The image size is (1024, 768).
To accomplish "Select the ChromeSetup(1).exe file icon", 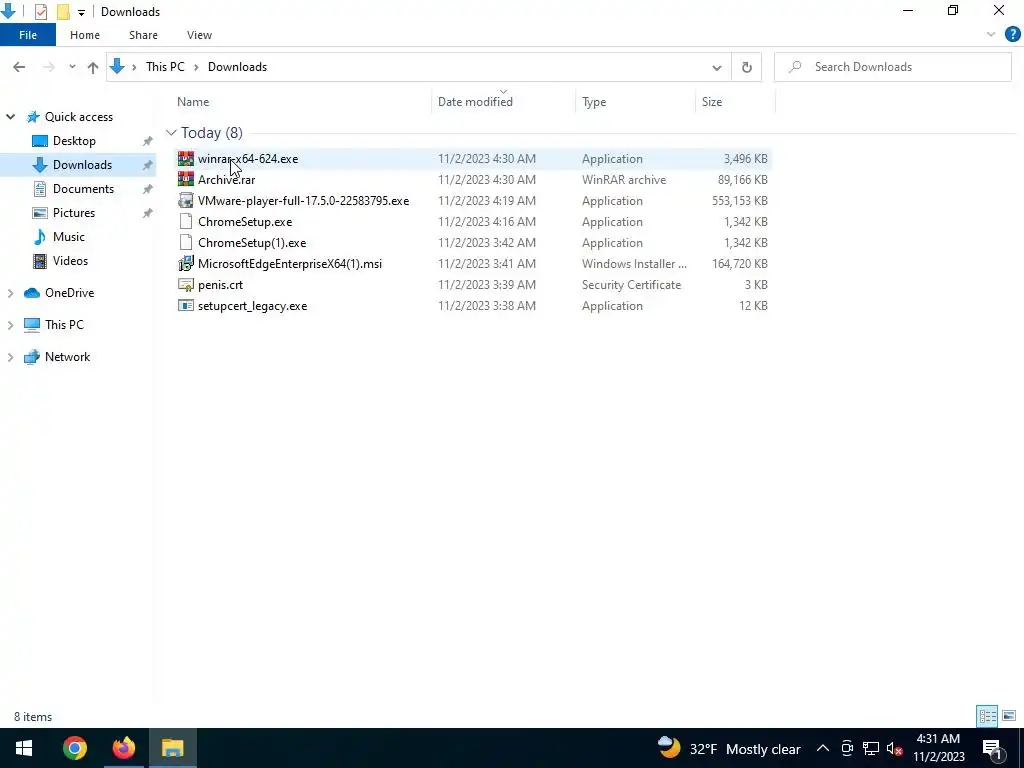I will (x=185, y=243).
